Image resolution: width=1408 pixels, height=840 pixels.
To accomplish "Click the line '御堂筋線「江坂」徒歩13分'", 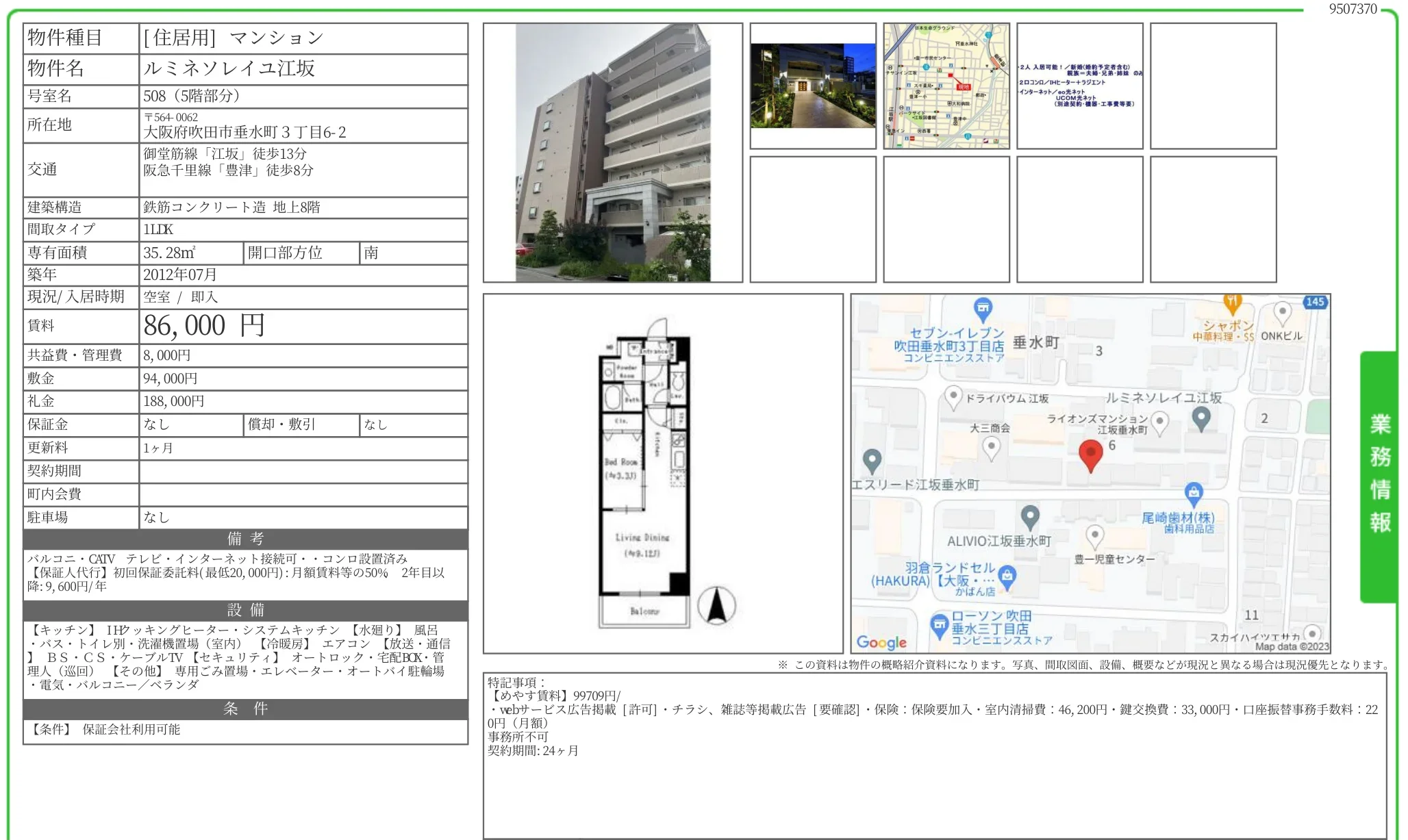I will coord(225,154).
